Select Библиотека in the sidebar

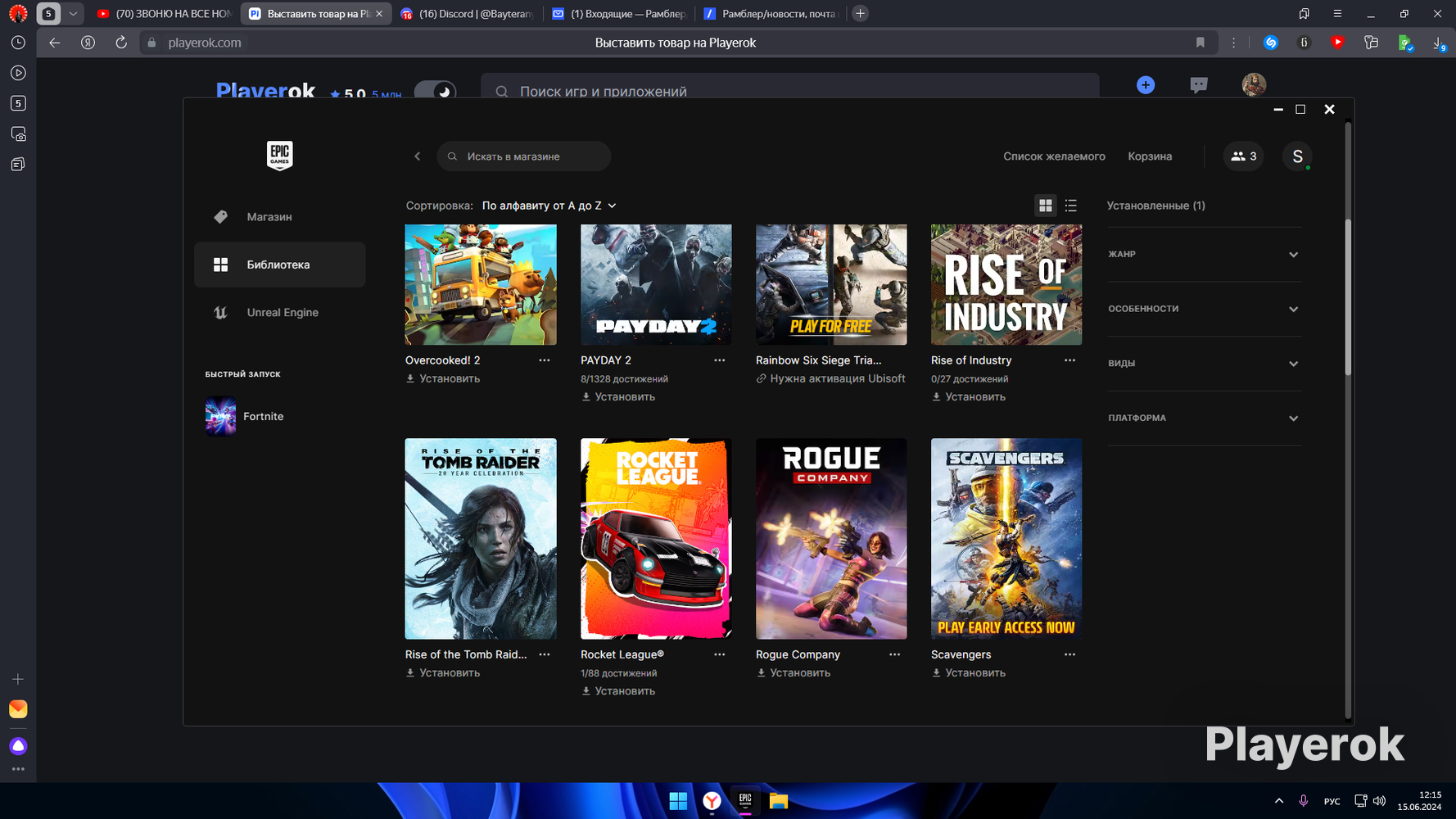click(x=280, y=265)
